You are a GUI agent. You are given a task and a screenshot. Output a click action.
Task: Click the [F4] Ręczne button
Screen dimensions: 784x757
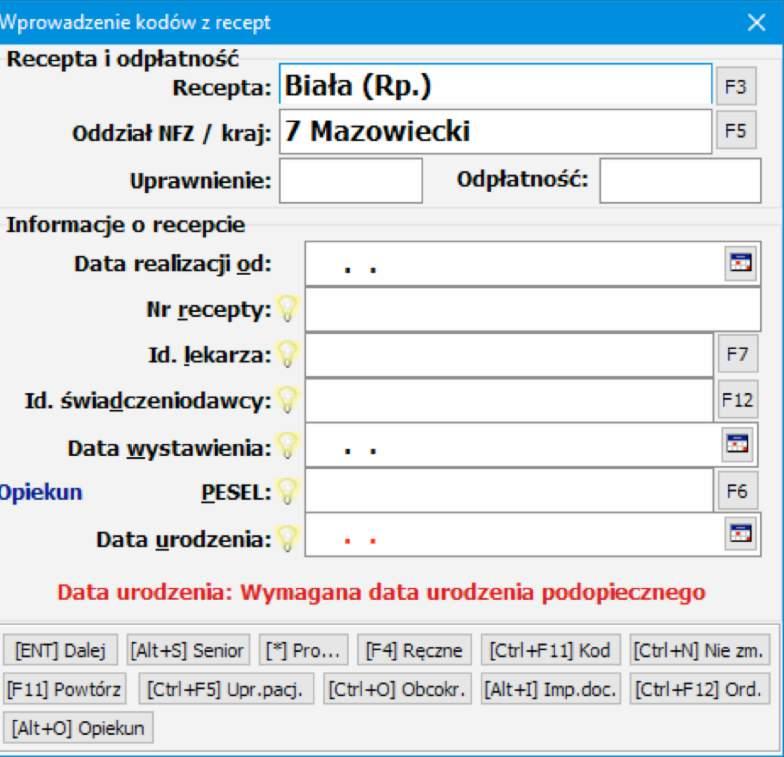pyautogui.click(x=414, y=650)
